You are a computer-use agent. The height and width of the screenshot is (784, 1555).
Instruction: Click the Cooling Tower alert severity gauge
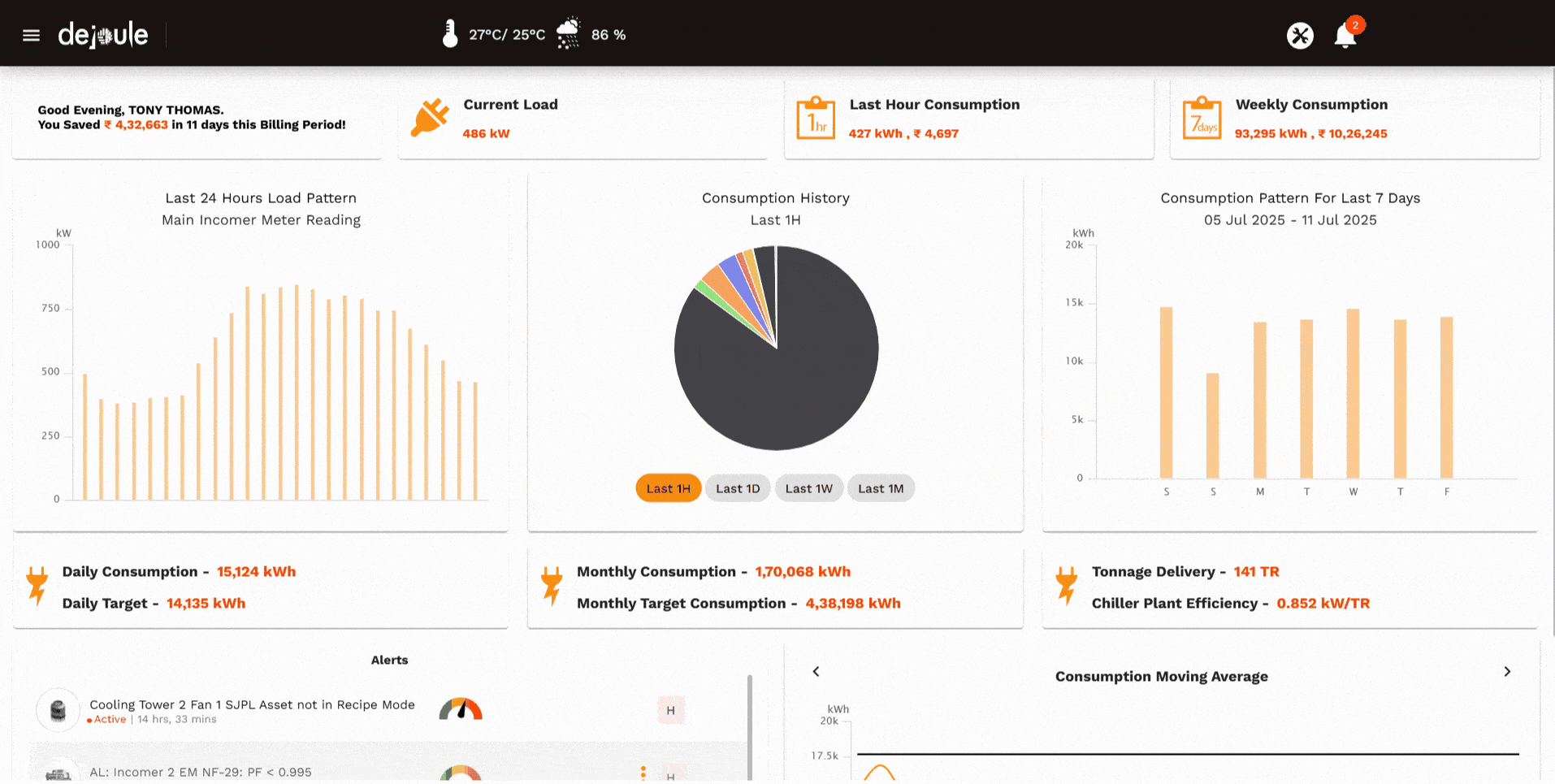461,710
